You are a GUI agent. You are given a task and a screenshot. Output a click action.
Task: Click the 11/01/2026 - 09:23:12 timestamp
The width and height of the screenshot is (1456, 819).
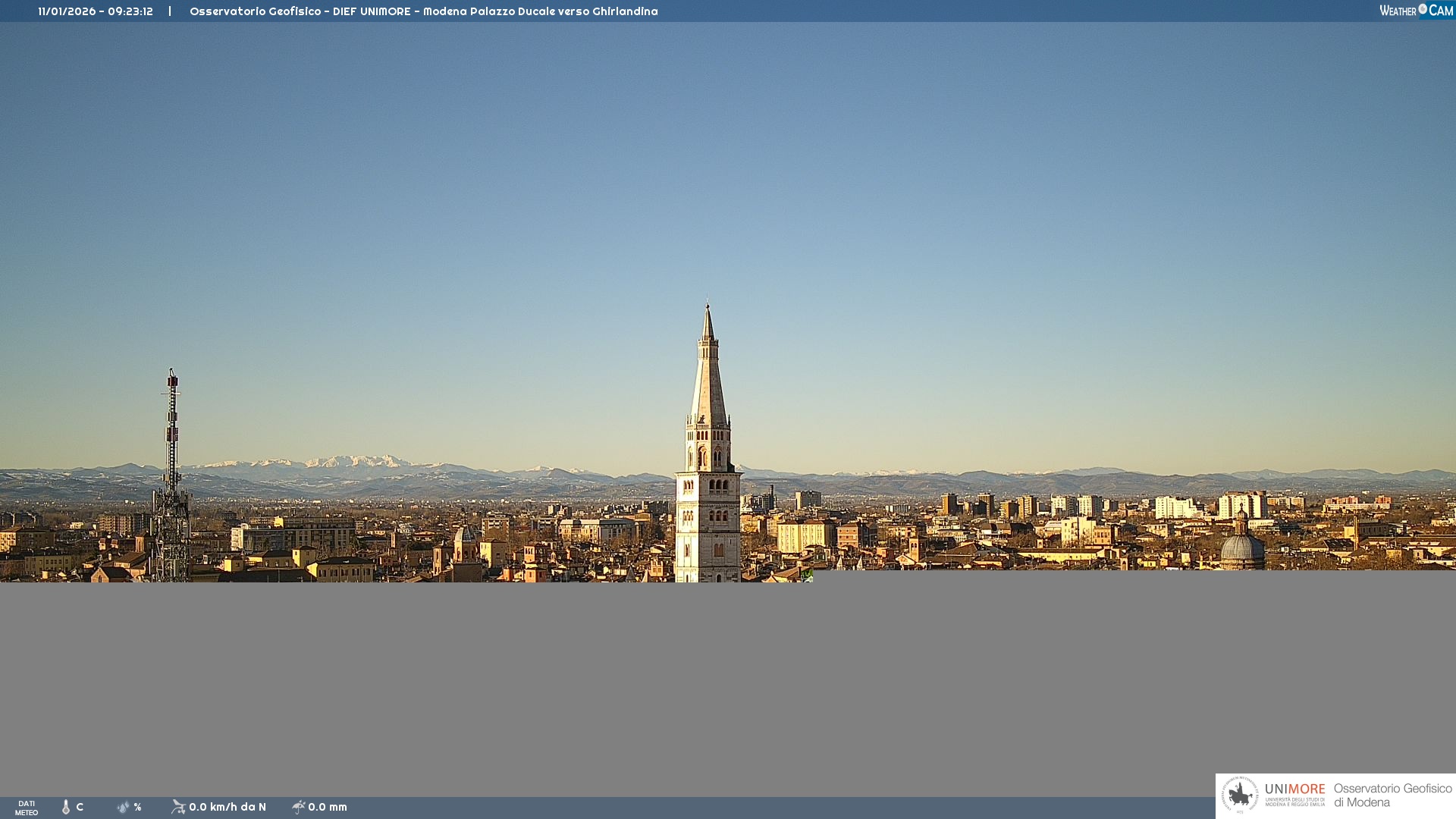96,11
